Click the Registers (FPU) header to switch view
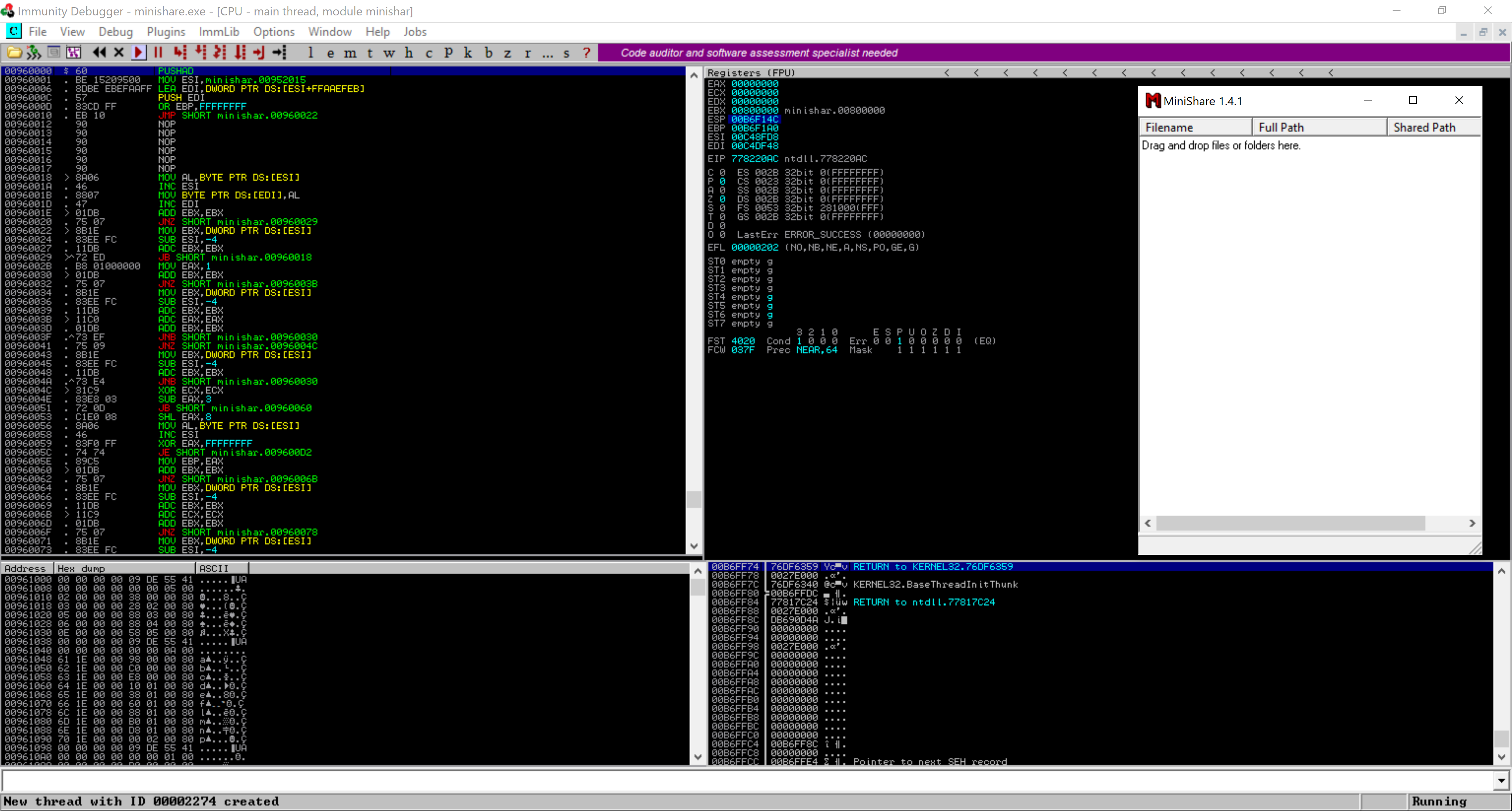 751,73
